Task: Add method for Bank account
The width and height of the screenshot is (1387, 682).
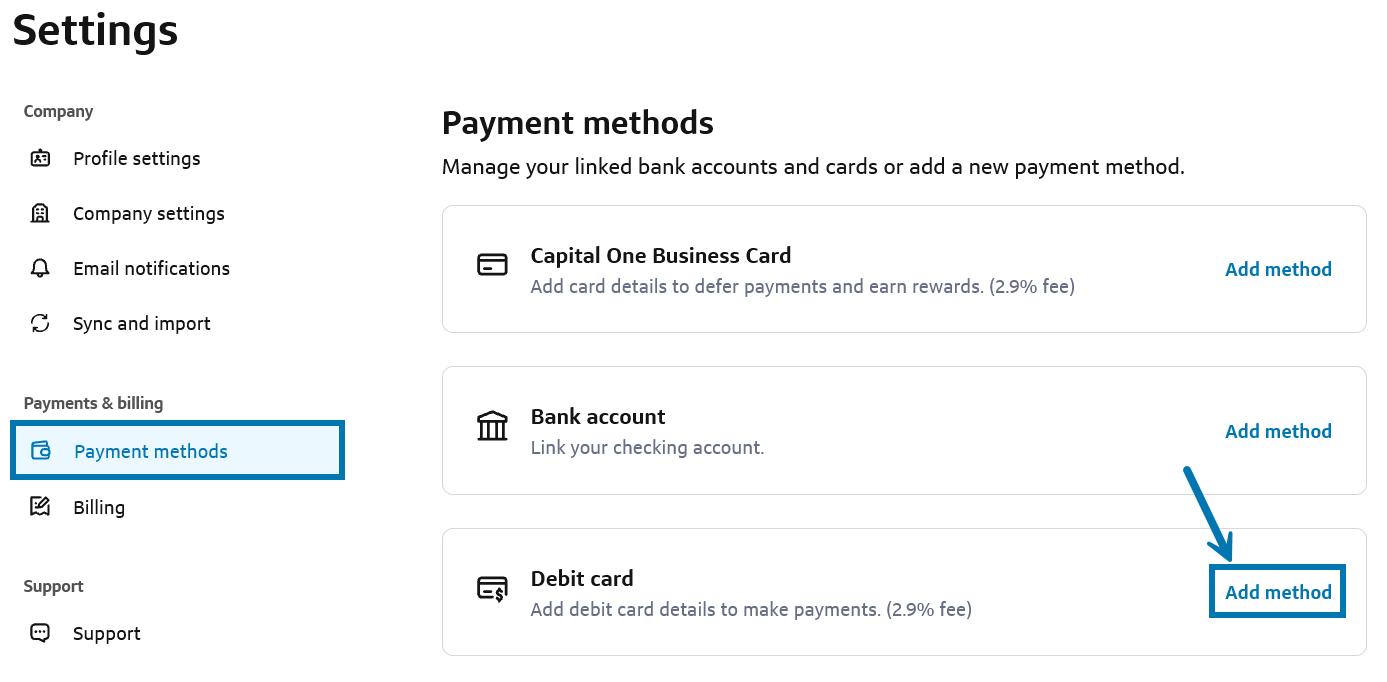Action: (1278, 431)
